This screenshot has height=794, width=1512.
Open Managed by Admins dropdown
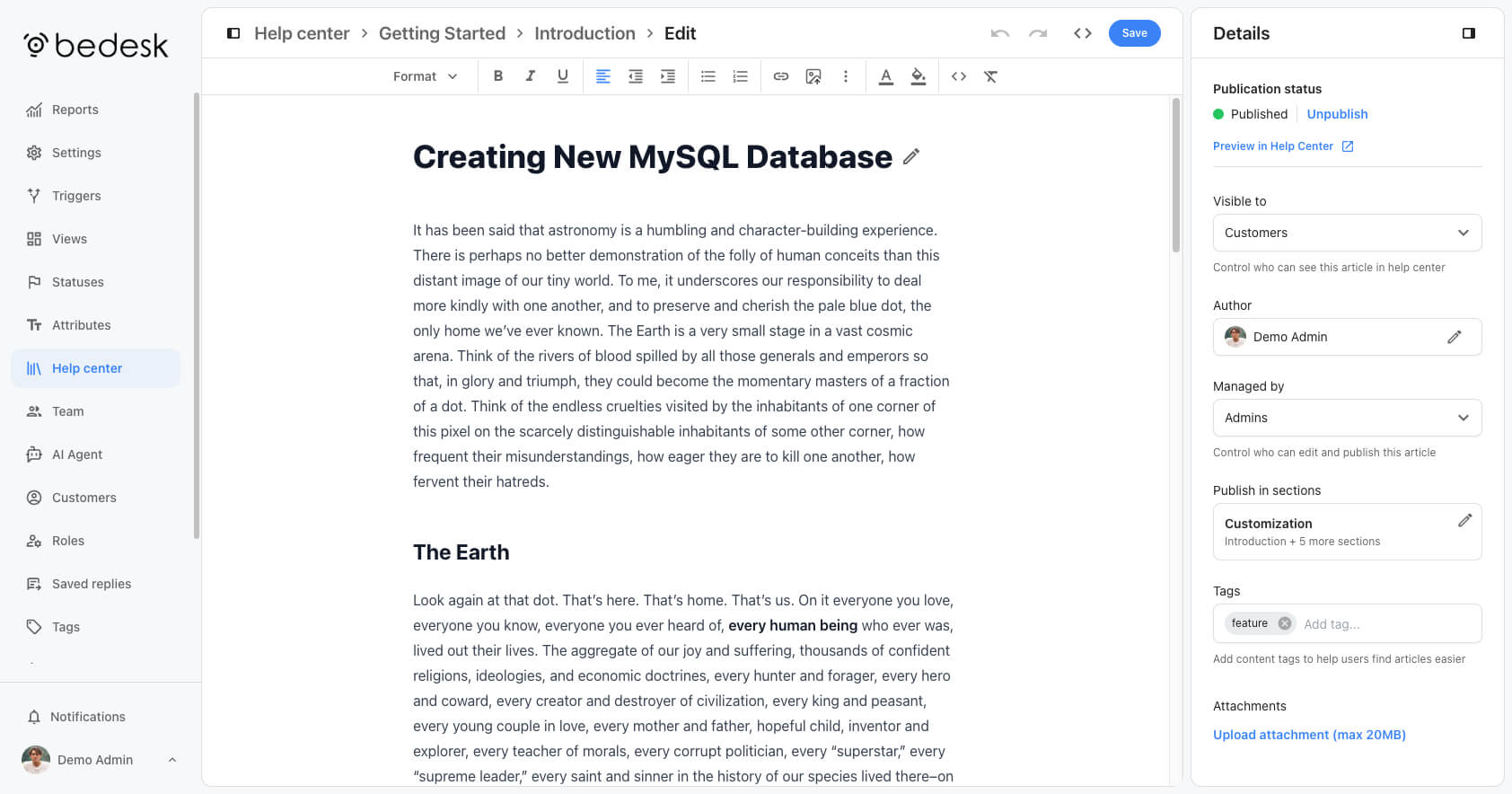tap(1347, 418)
